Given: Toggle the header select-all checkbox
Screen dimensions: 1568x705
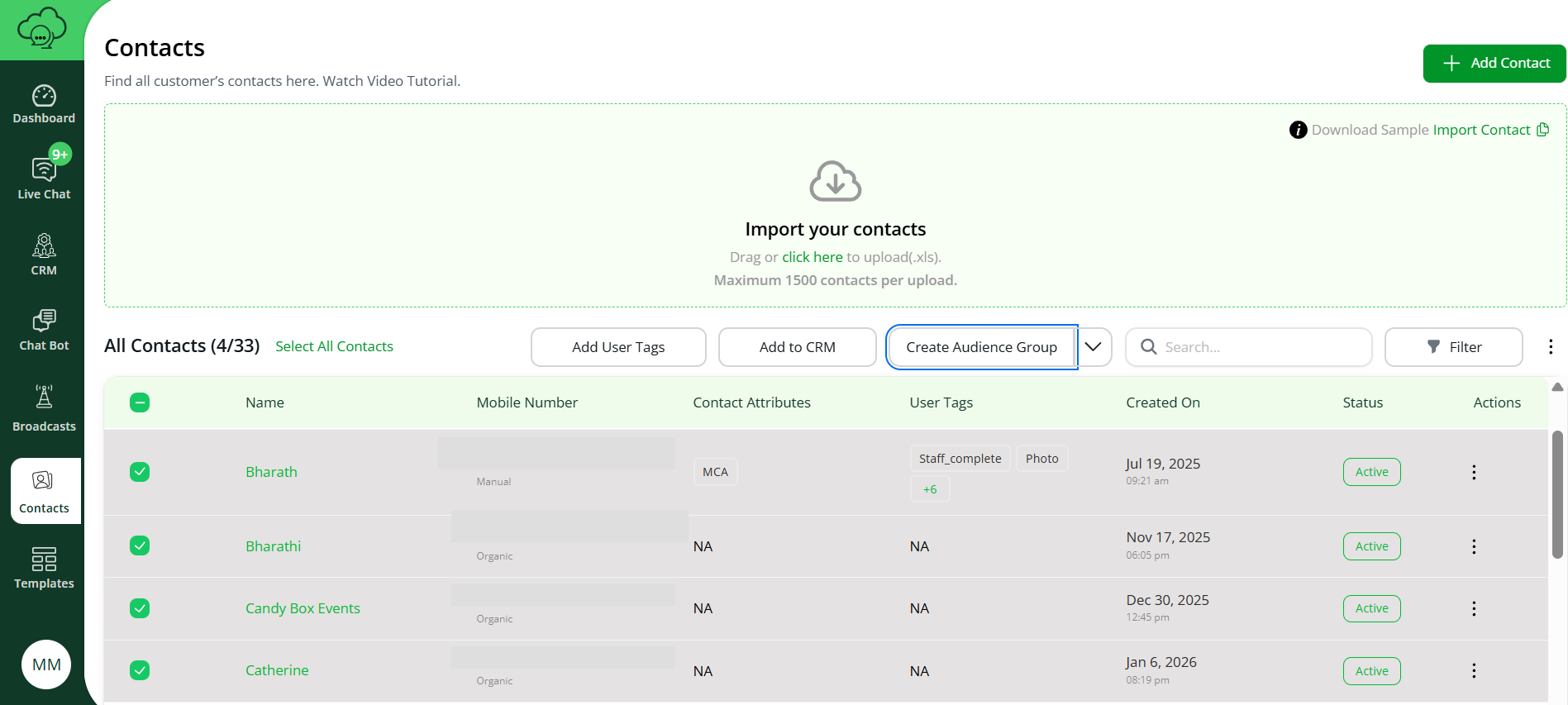Looking at the screenshot, I should [140, 403].
